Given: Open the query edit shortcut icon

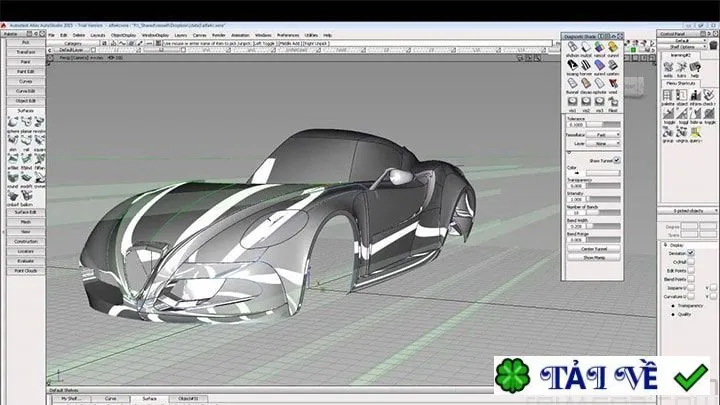Looking at the screenshot, I should pyautogui.click(x=696, y=133).
